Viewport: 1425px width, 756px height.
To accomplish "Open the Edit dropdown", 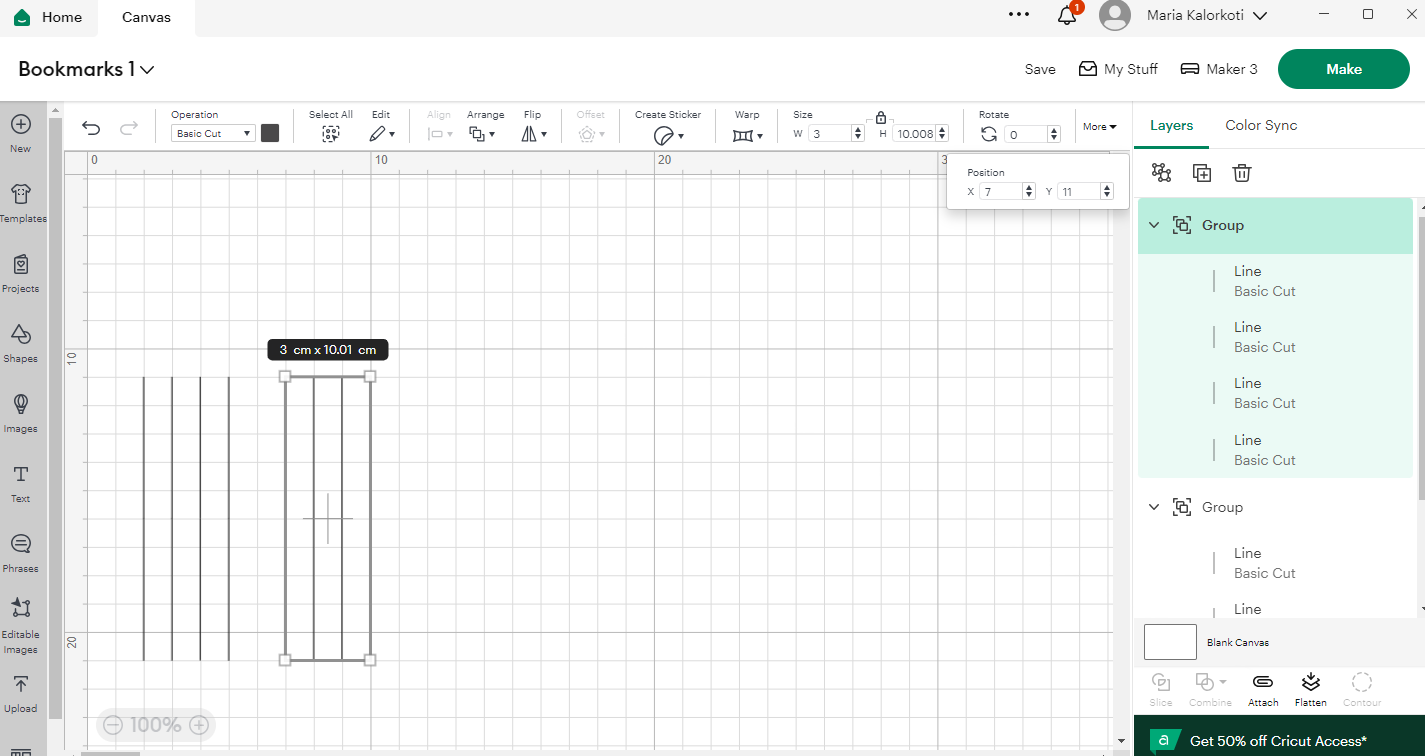I will (x=382, y=134).
